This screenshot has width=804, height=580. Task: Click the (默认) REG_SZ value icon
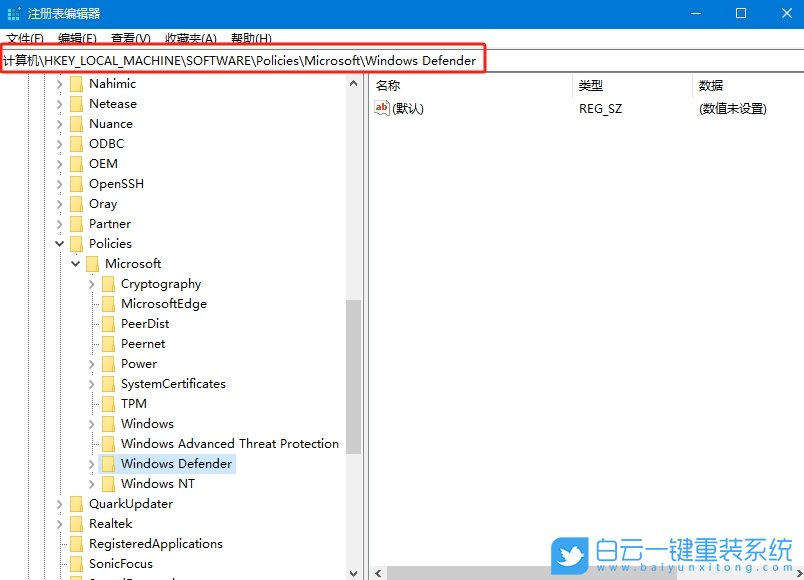(x=383, y=108)
